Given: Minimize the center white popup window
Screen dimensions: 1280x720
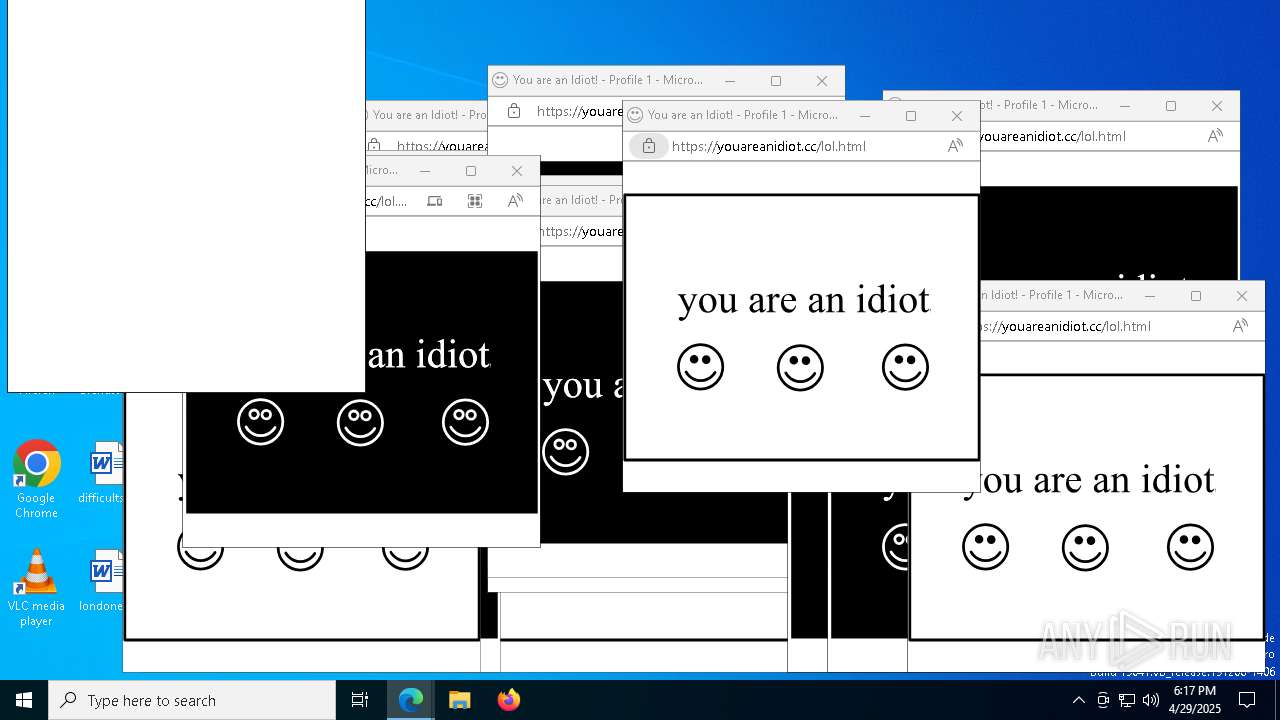Looking at the screenshot, I should pos(865,116).
